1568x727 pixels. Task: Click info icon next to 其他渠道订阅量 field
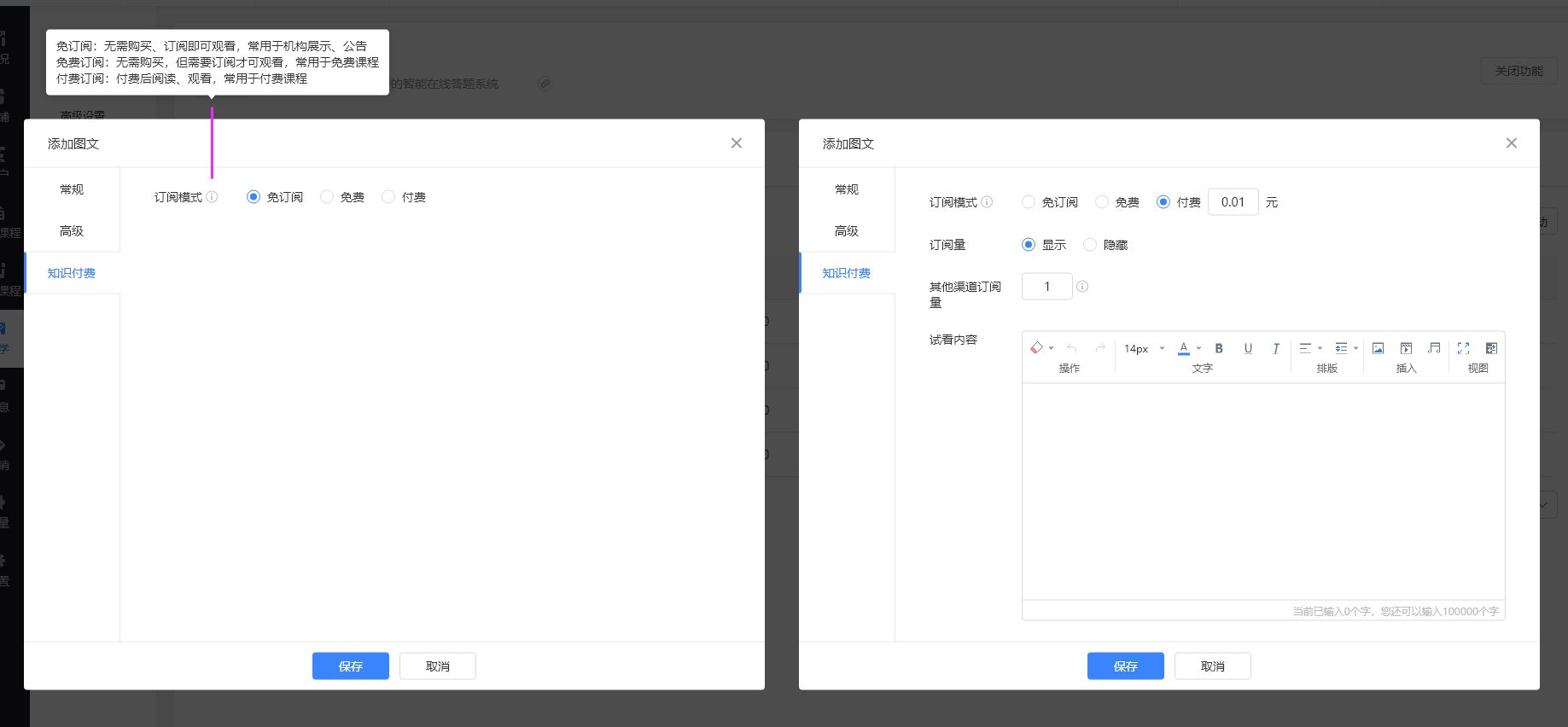[1082, 287]
